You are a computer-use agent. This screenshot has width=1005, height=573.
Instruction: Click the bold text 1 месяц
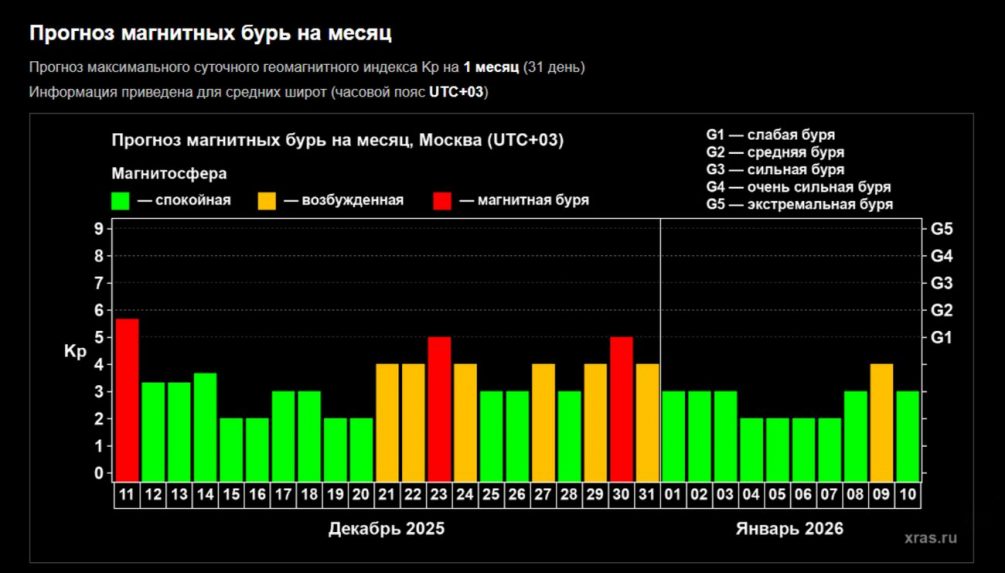pos(491,67)
